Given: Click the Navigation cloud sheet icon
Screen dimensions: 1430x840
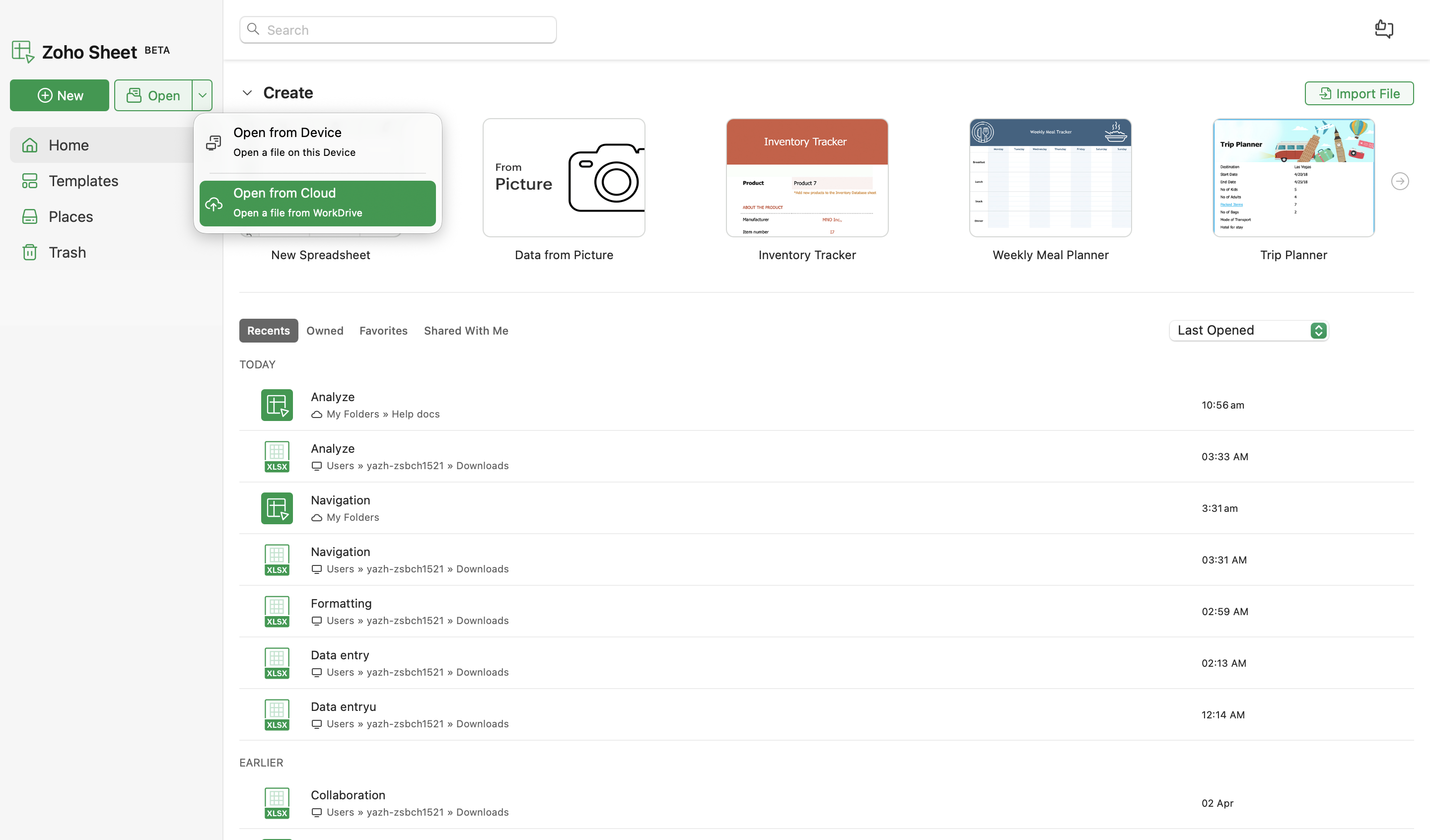Looking at the screenshot, I should 277,508.
